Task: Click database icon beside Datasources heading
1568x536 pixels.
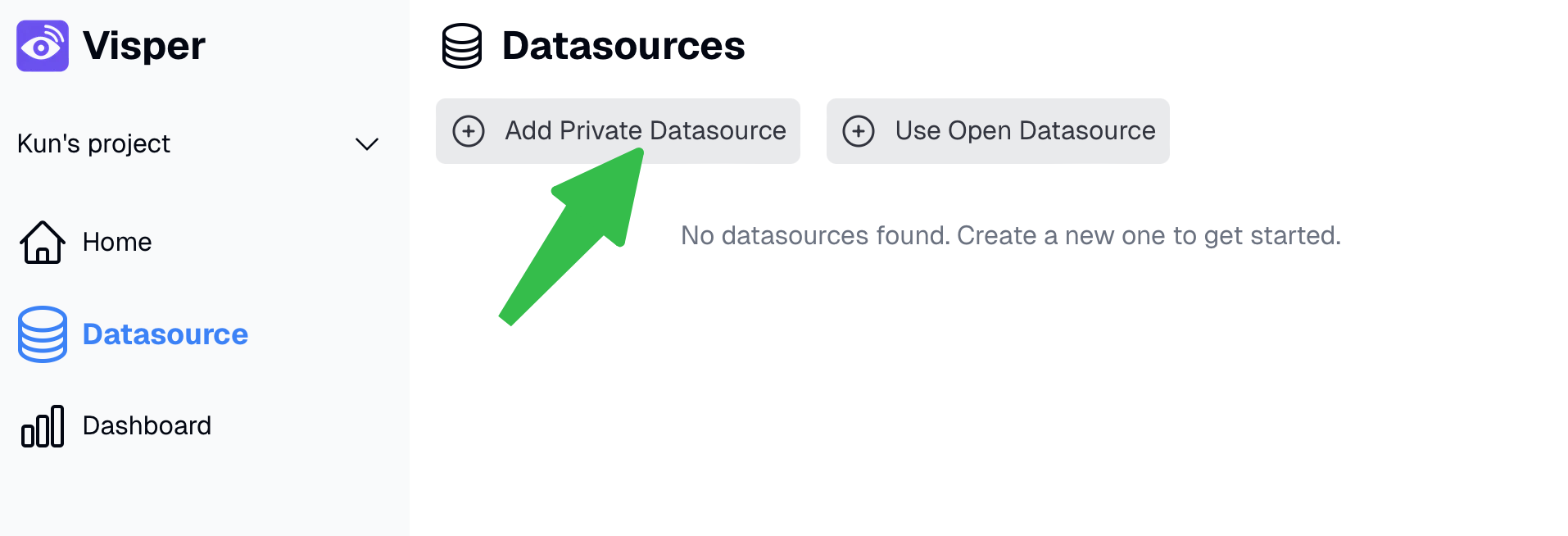Action: click(462, 46)
